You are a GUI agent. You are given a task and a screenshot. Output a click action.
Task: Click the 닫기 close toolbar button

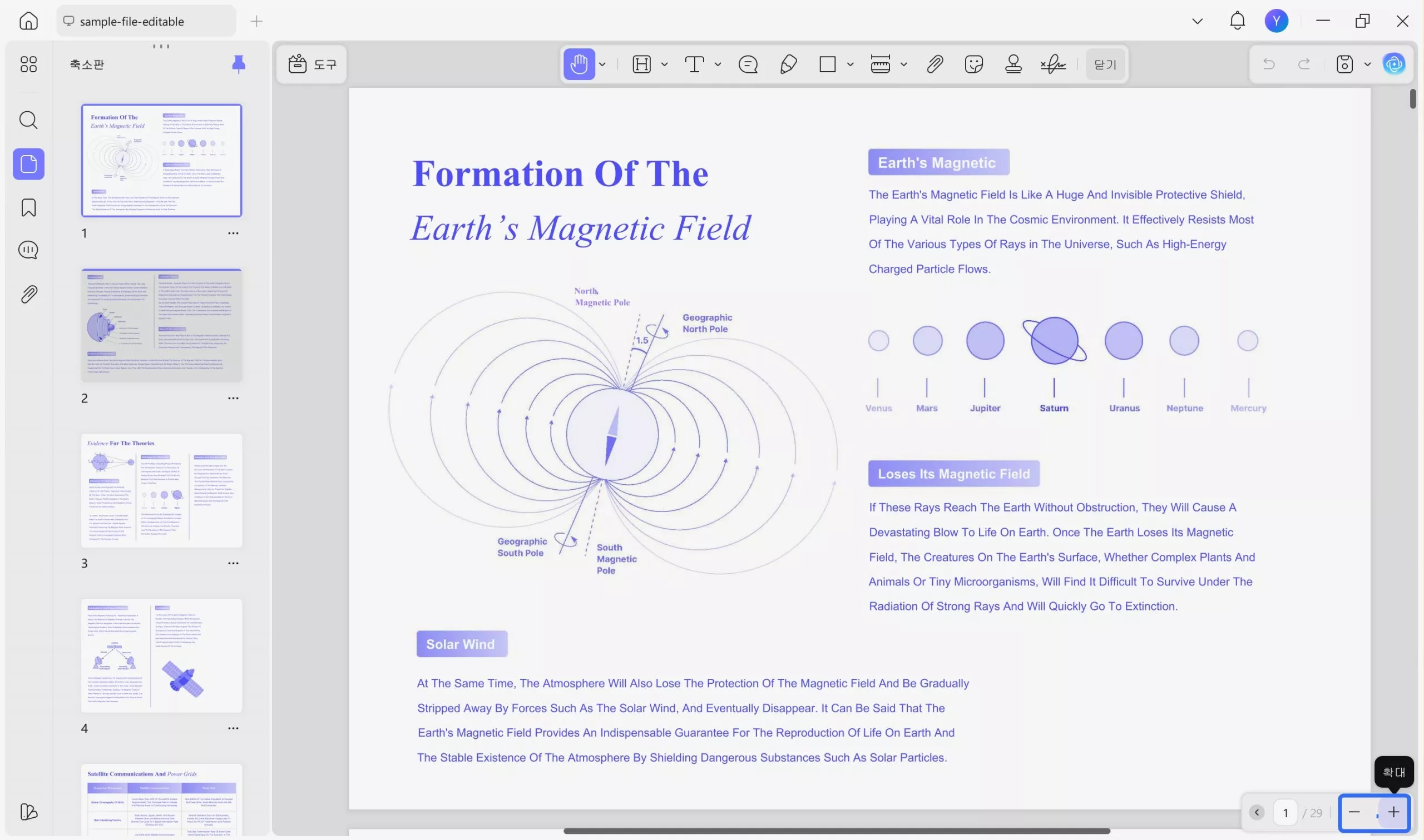[x=1105, y=64]
